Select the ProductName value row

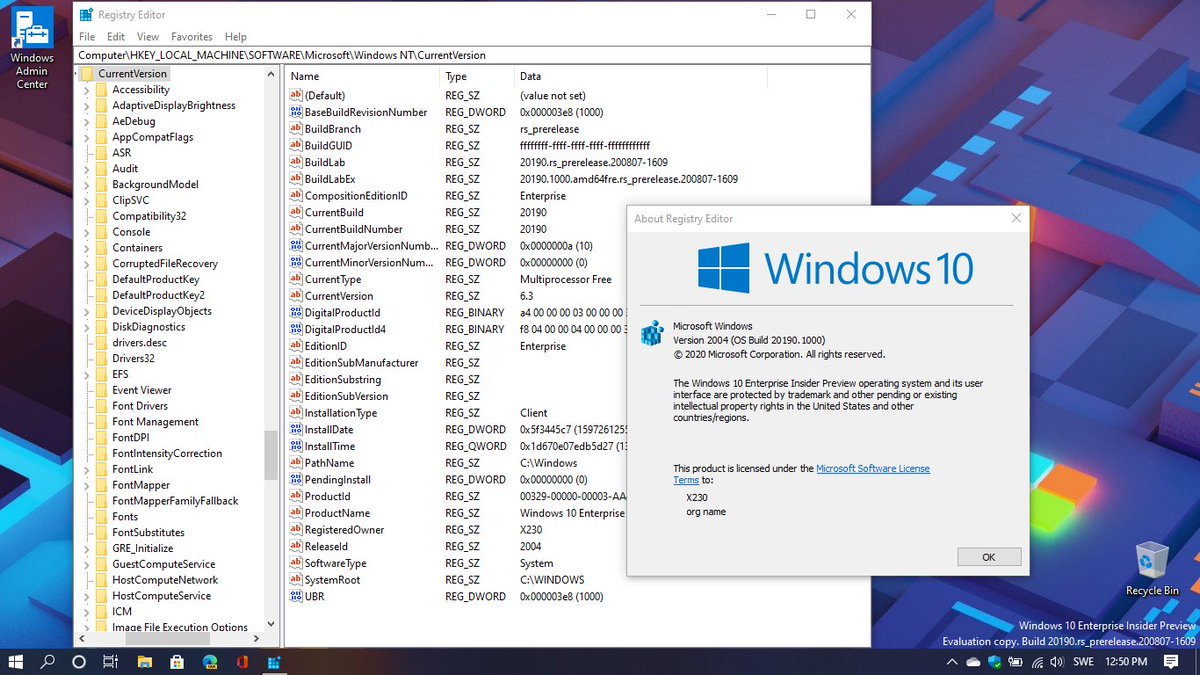[x=457, y=513]
